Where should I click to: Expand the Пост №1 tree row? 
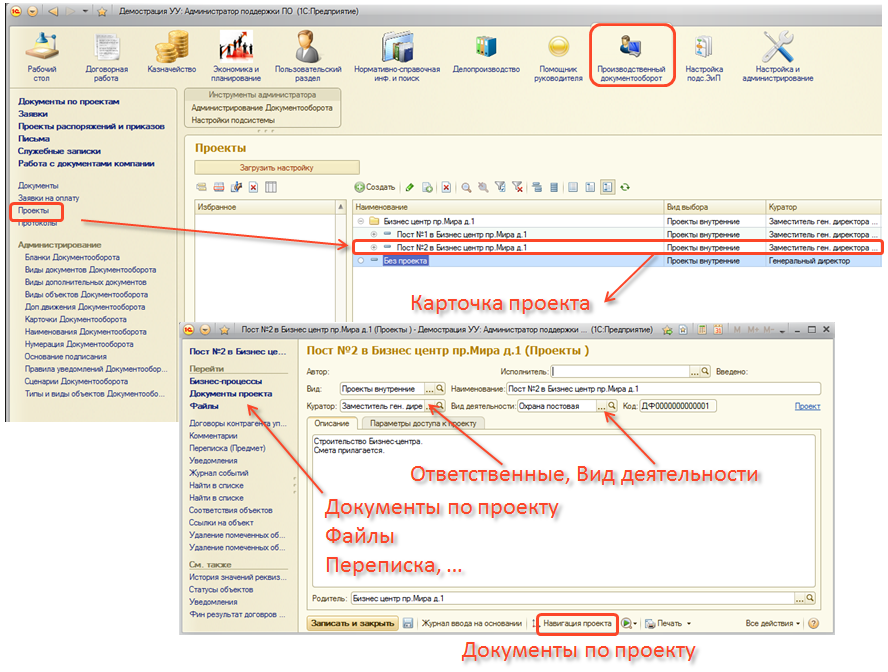374,233
